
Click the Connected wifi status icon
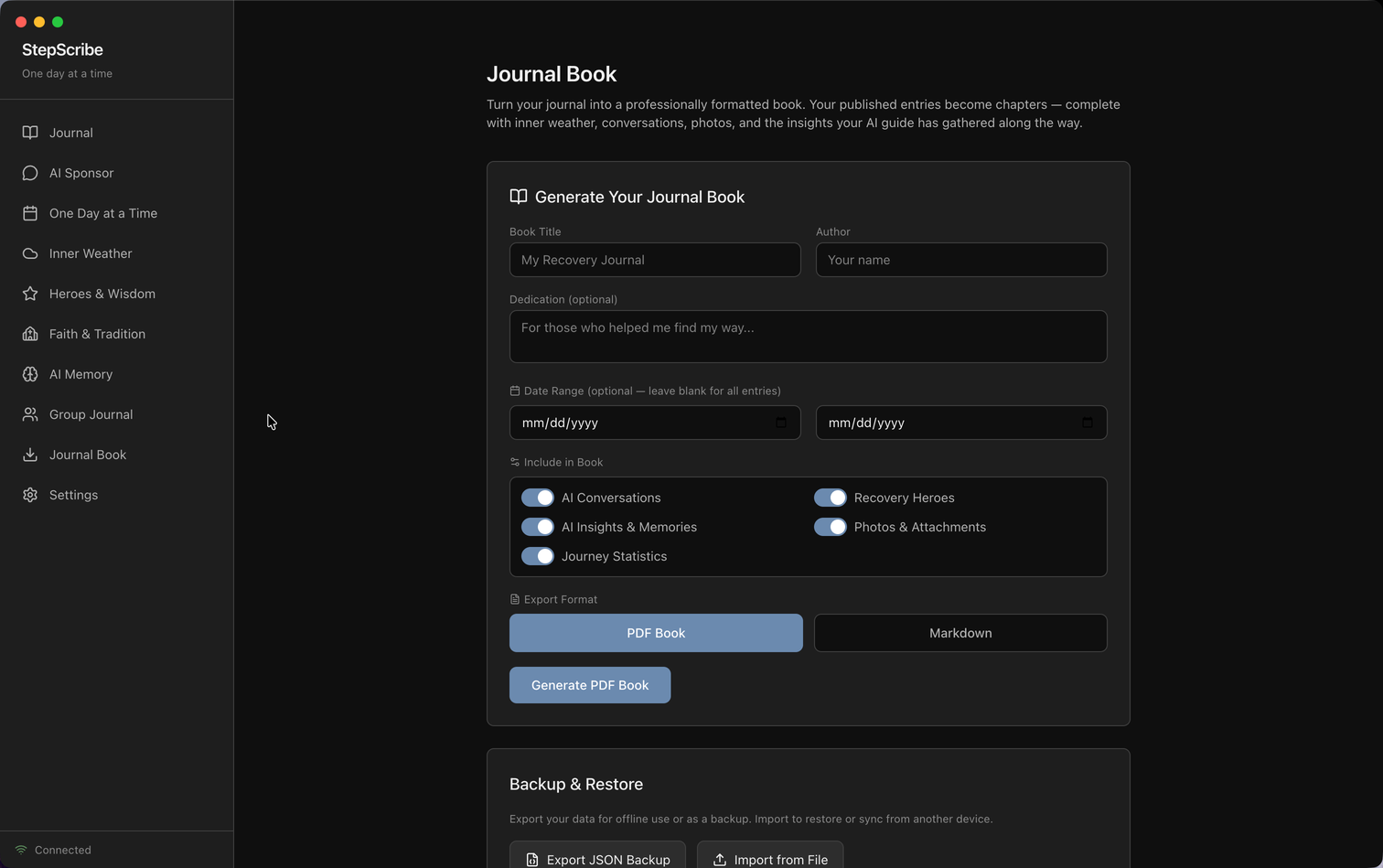click(x=21, y=850)
